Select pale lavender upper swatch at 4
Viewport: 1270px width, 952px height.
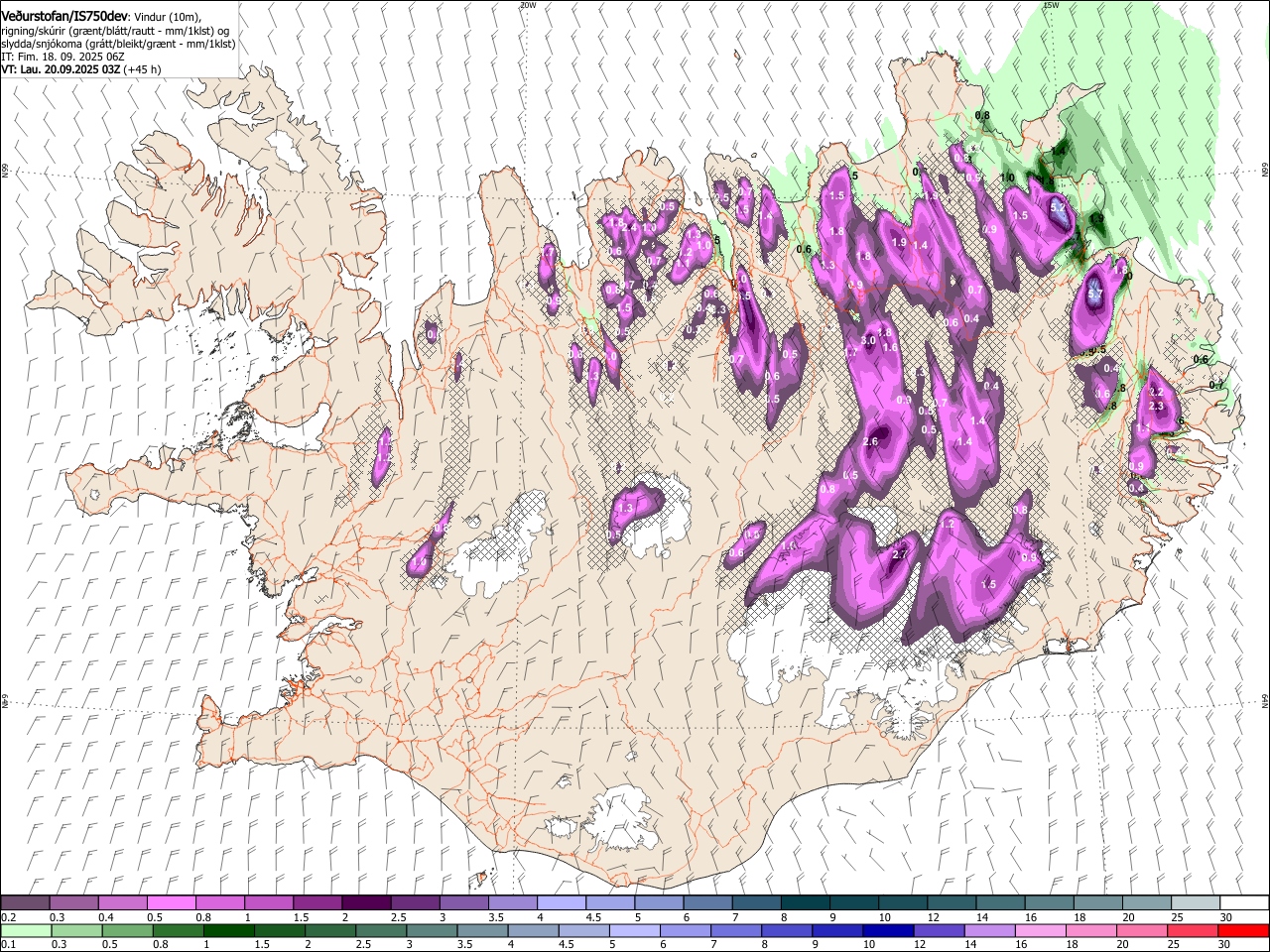coord(562,903)
